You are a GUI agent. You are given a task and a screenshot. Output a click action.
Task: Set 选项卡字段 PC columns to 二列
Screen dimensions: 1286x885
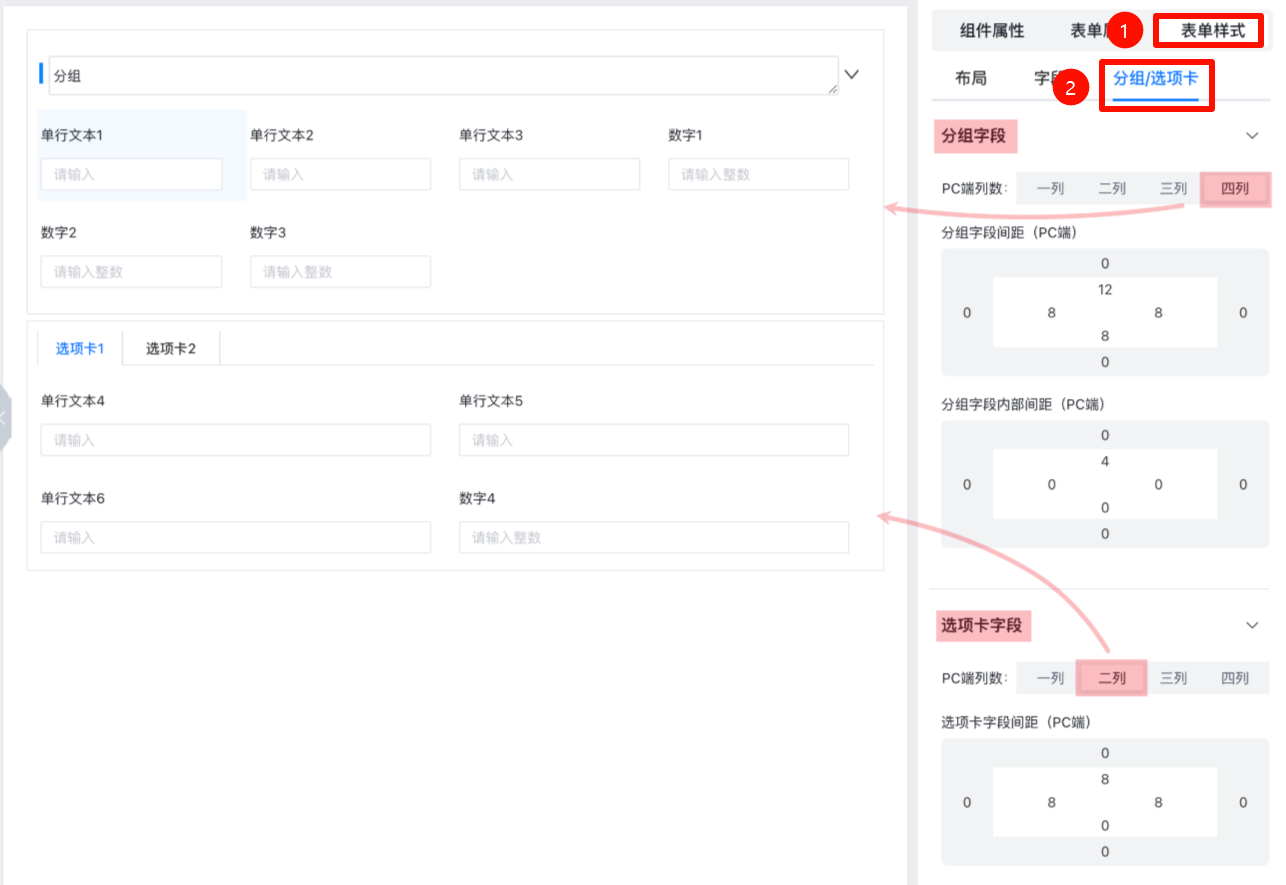1112,678
